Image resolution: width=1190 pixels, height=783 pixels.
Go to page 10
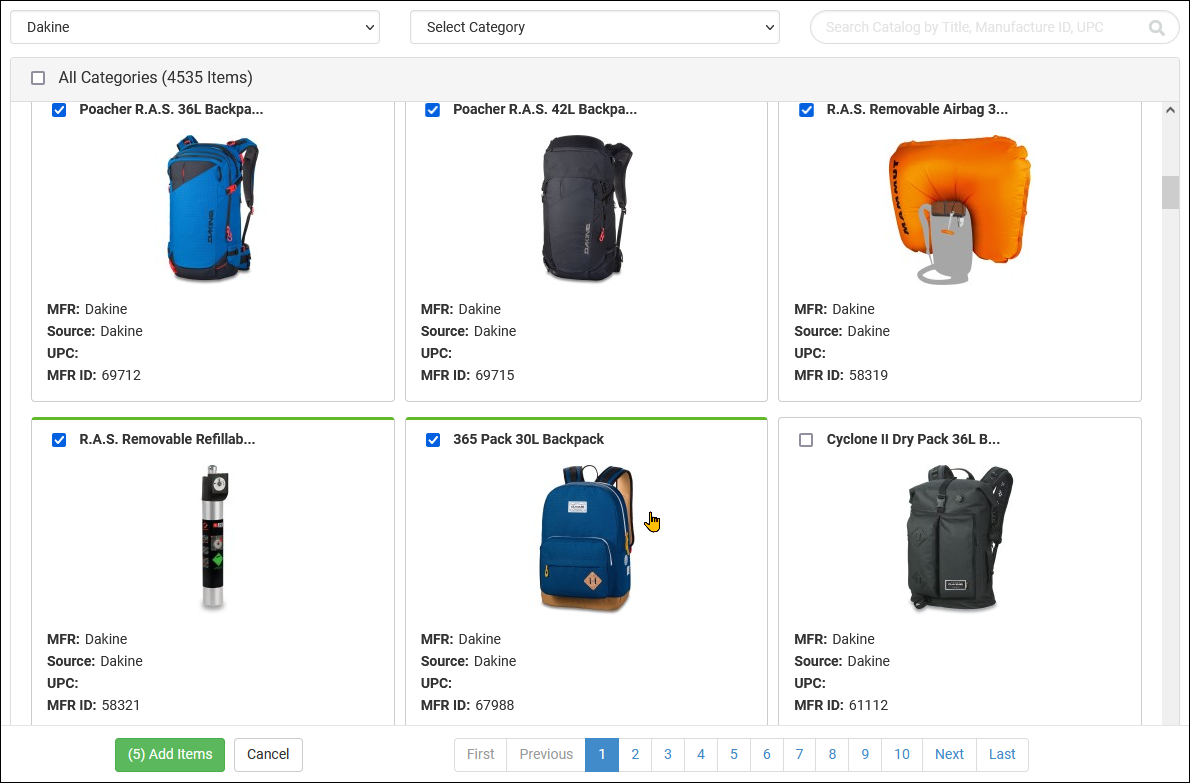pyautogui.click(x=902, y=755)
